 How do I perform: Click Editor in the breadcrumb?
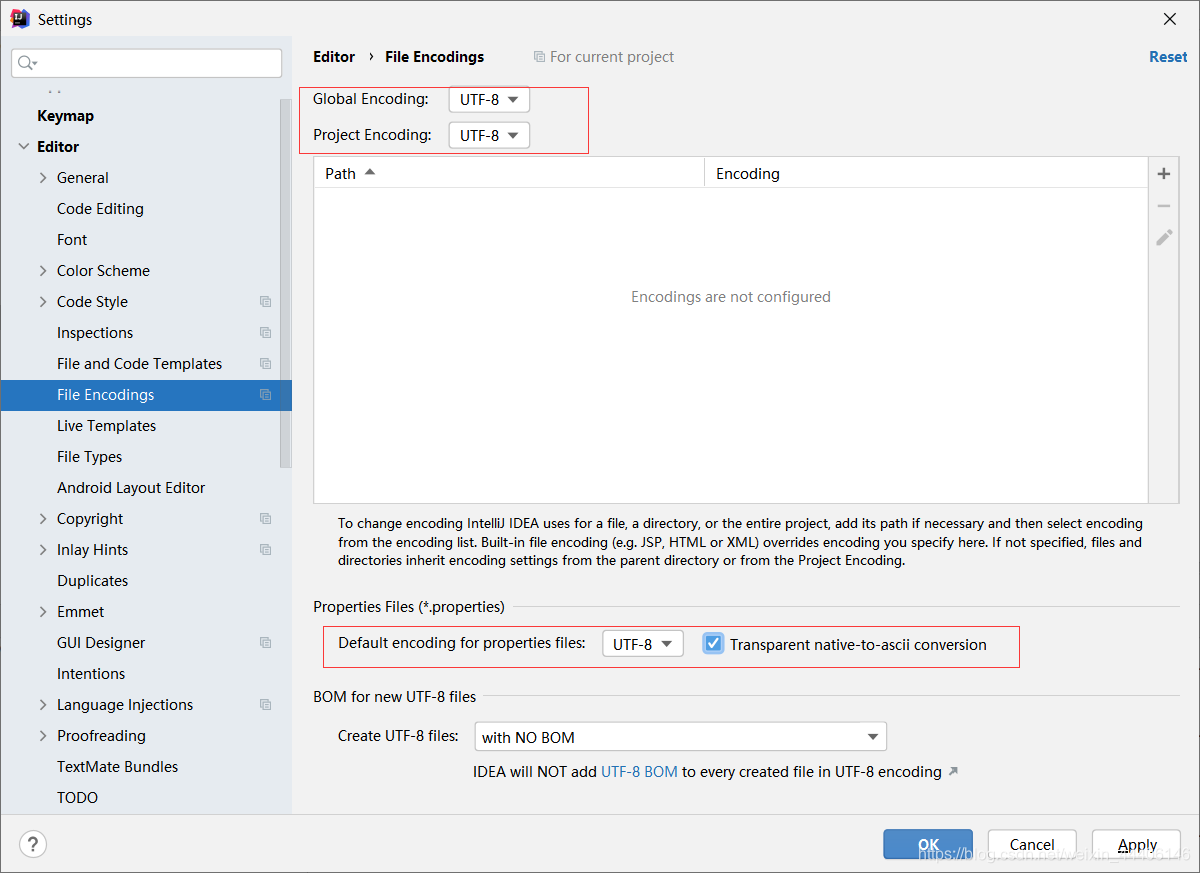pos(334,57)
